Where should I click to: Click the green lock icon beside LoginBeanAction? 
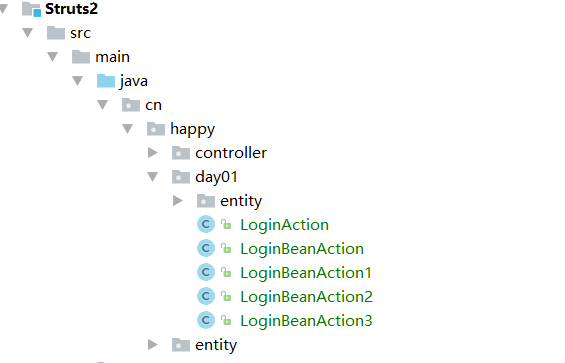(226, 248)
